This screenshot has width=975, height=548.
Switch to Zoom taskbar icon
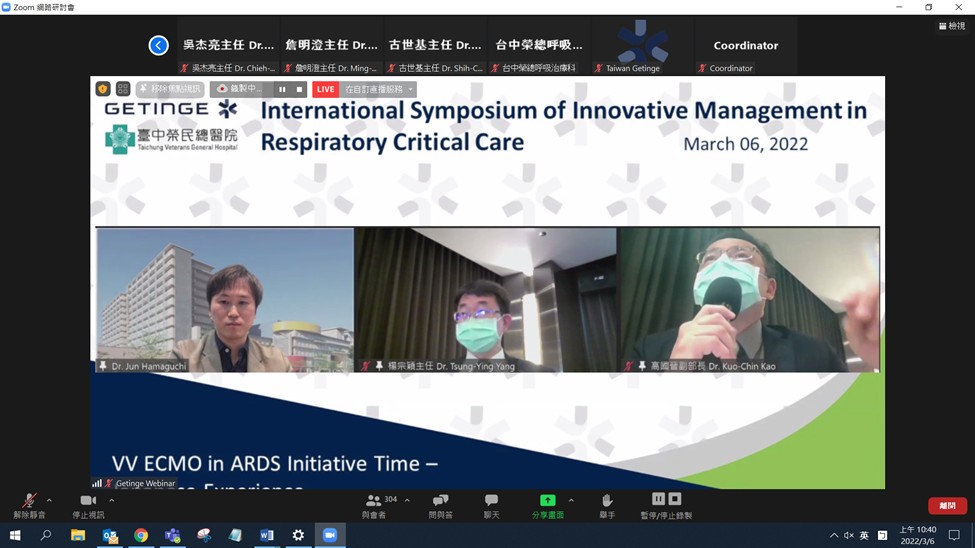[330, 535]
